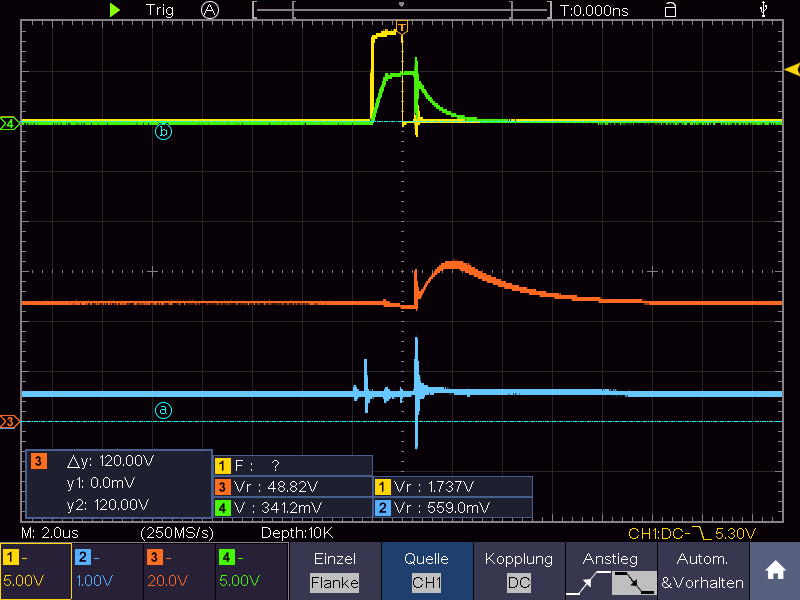Viewport: 800px width, 600px height.
Task: Click the green run/play indicator icon
Action: coord(115,10)
